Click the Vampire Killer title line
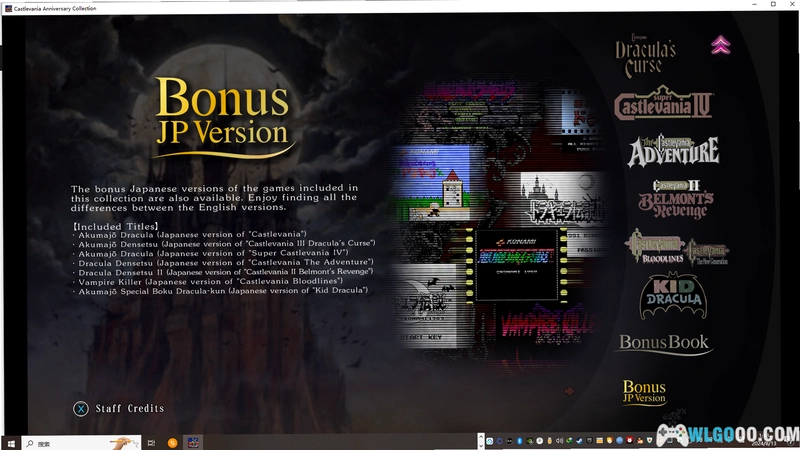The height and width of the screenshot is (450, 800). point(210,281)
